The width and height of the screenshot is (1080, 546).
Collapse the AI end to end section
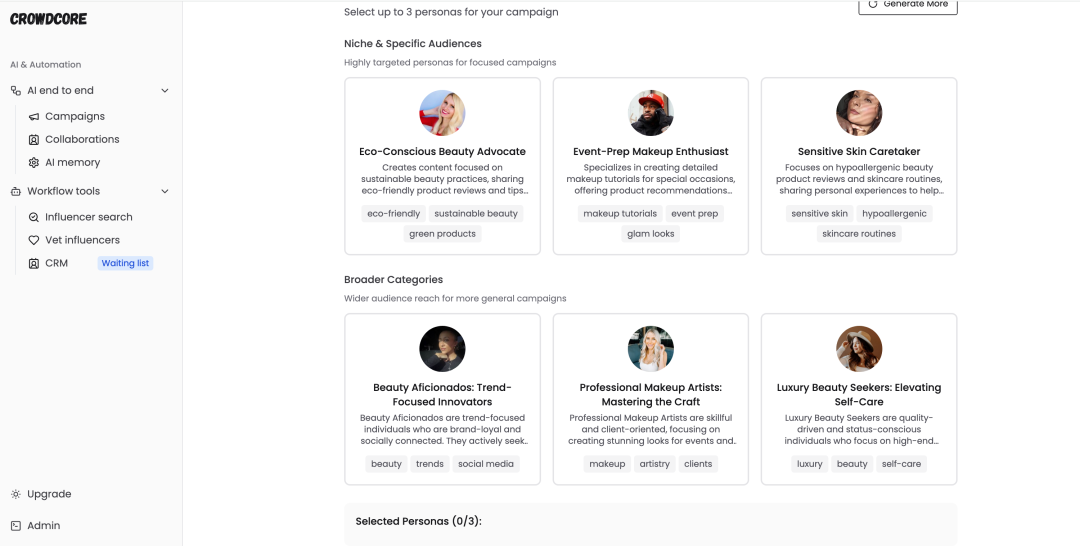click(165, 91)
